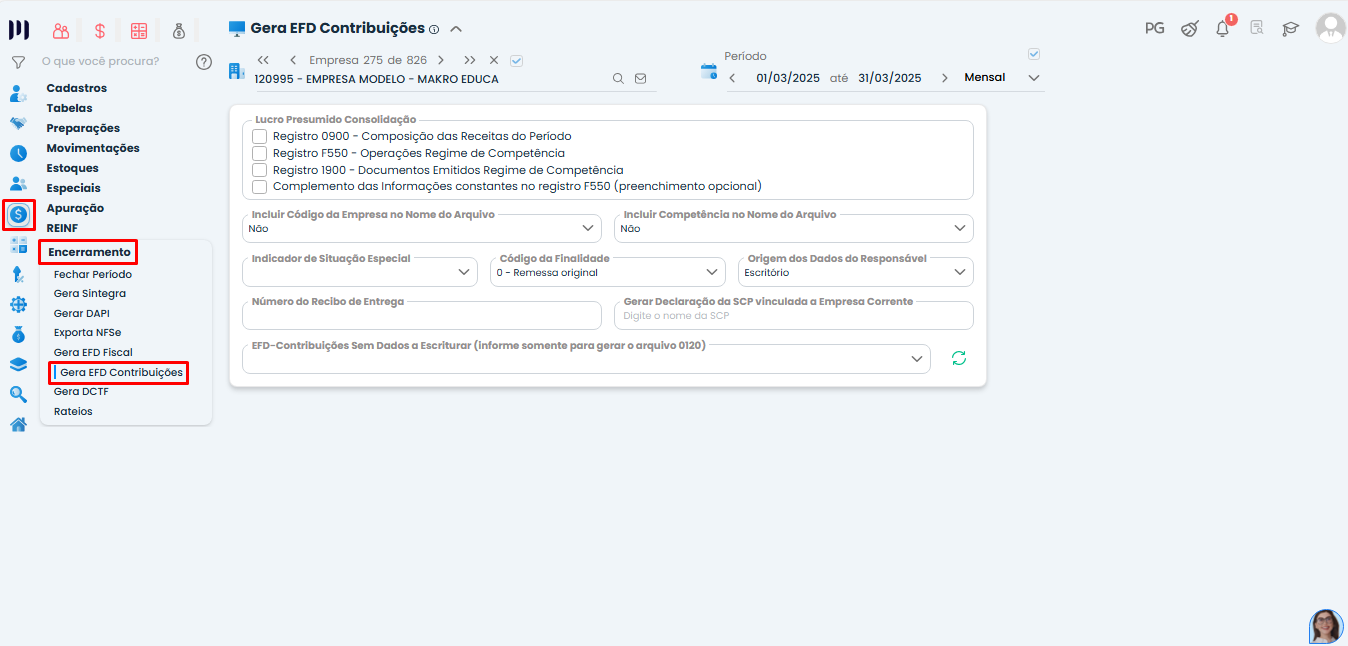Check Complemento das Informações registro F550
The height and width of the screenshot is (646, 1348).
pos(260,186)
